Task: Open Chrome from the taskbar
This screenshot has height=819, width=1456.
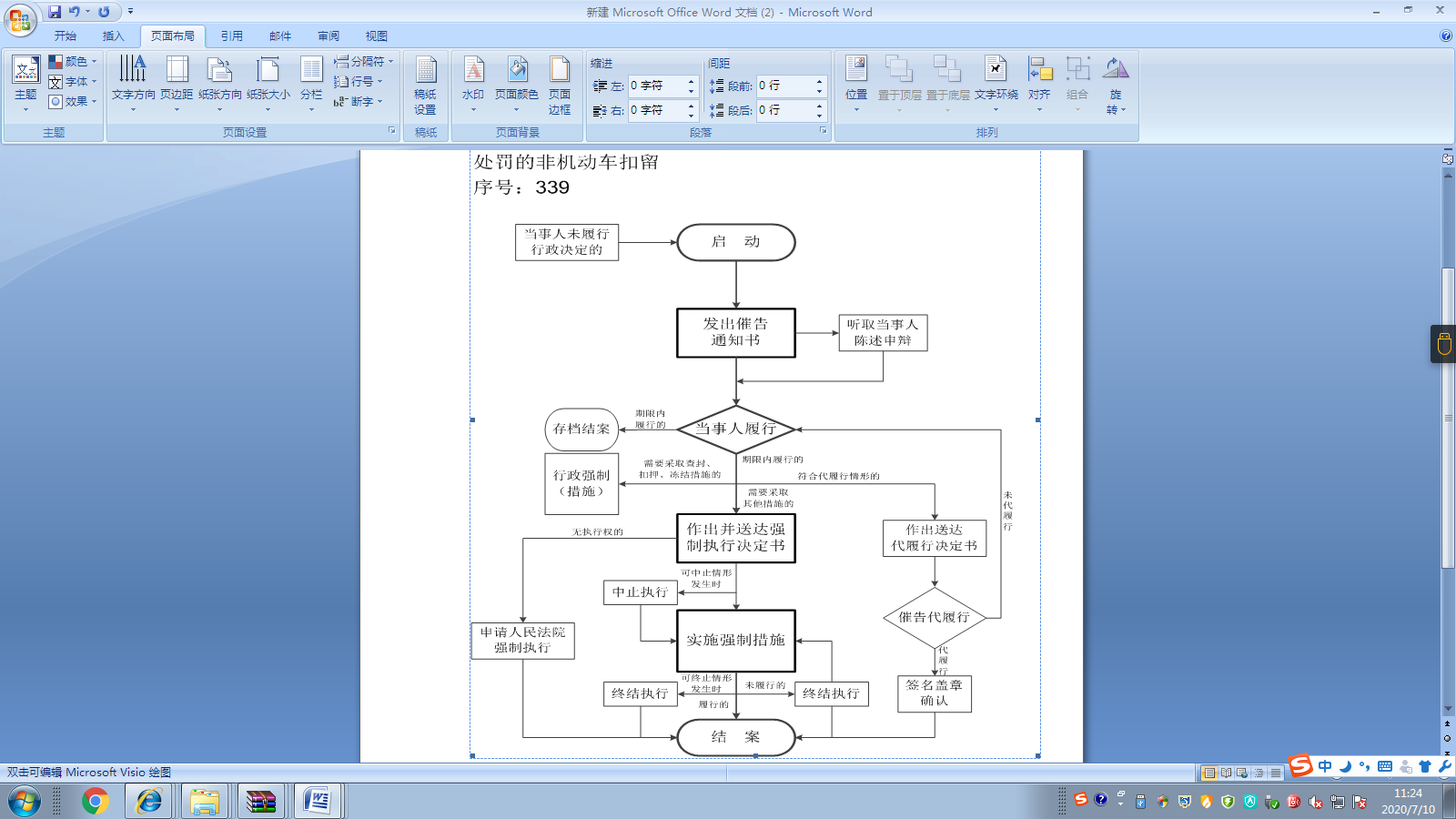Action: click(95, 802)
